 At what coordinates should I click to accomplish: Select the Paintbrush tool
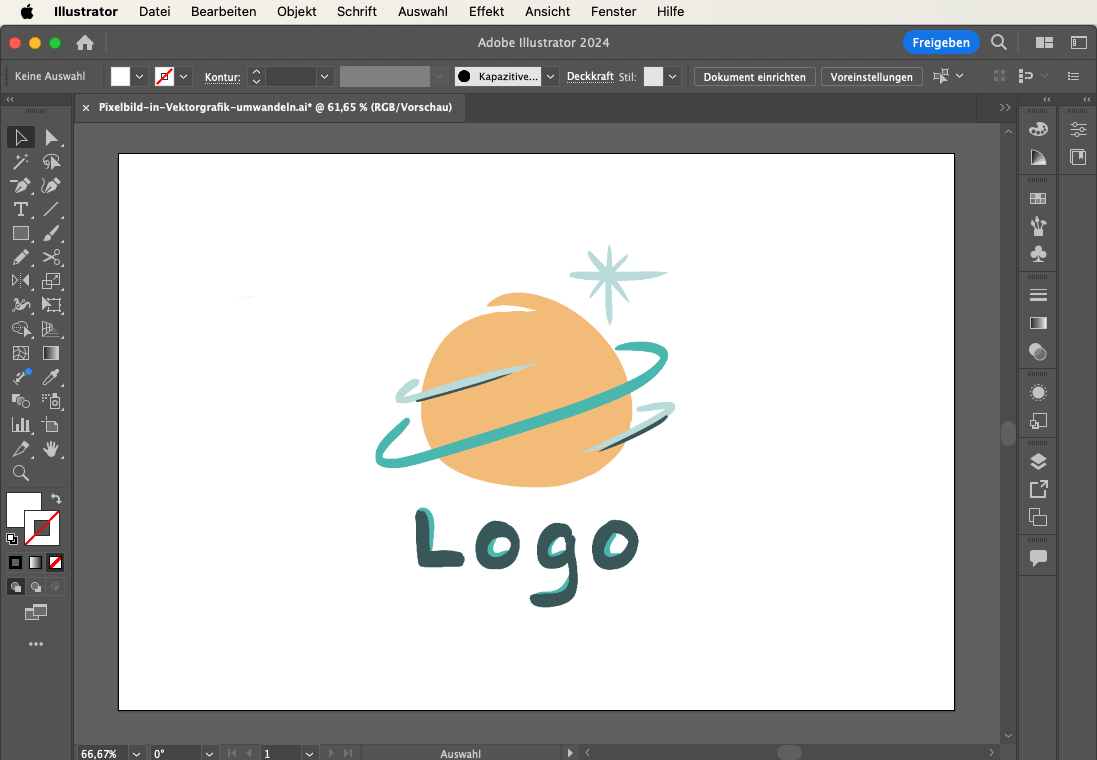(x=52, y=233)
